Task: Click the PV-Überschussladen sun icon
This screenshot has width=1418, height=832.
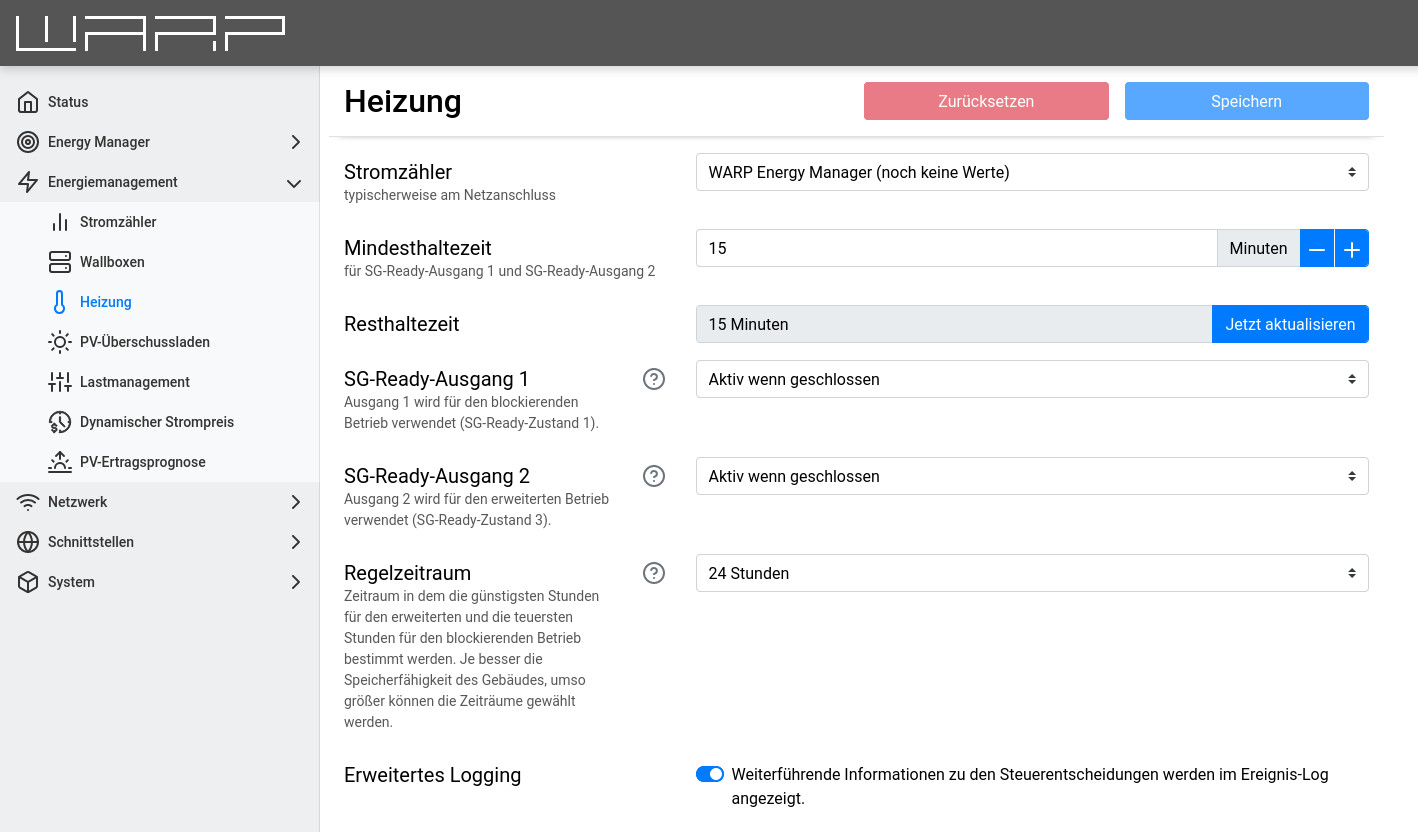Action: click(60, 342)
